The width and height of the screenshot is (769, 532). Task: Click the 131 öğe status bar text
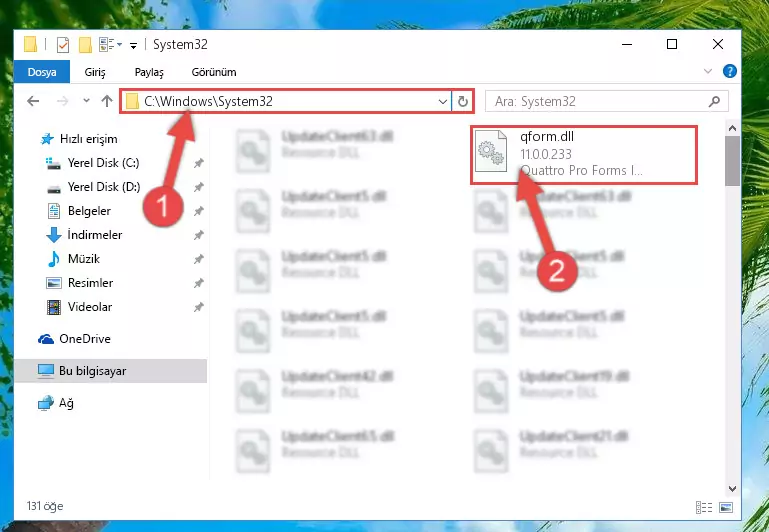pyautogui.click(x=45, y=506)
